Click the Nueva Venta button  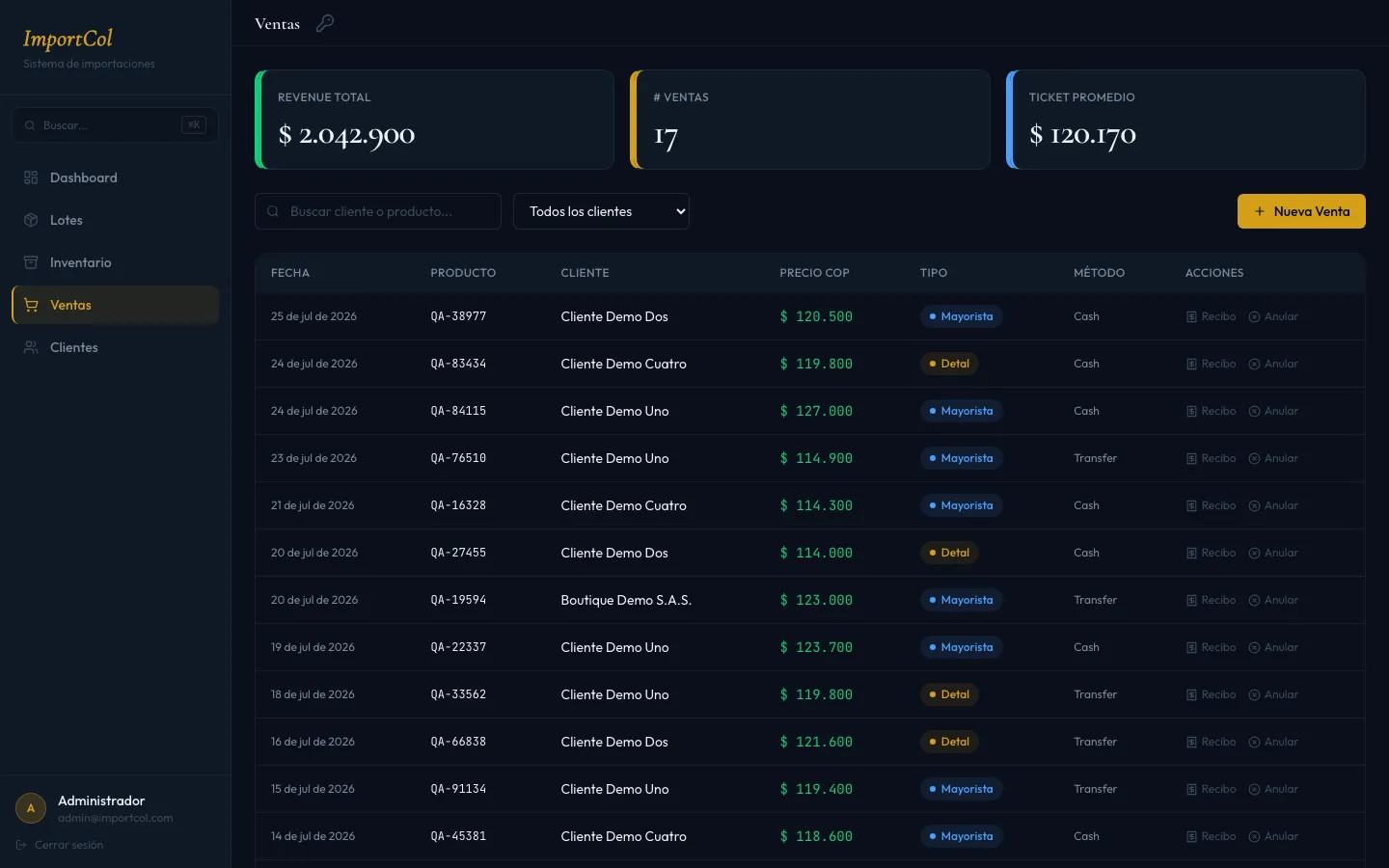(1301, 211)
